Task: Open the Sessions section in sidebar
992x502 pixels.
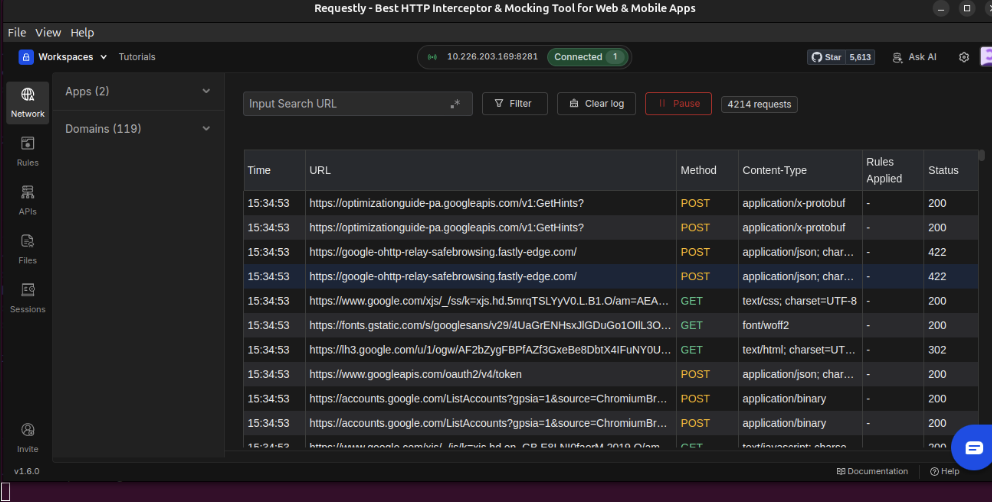Action: coord(28,298)
